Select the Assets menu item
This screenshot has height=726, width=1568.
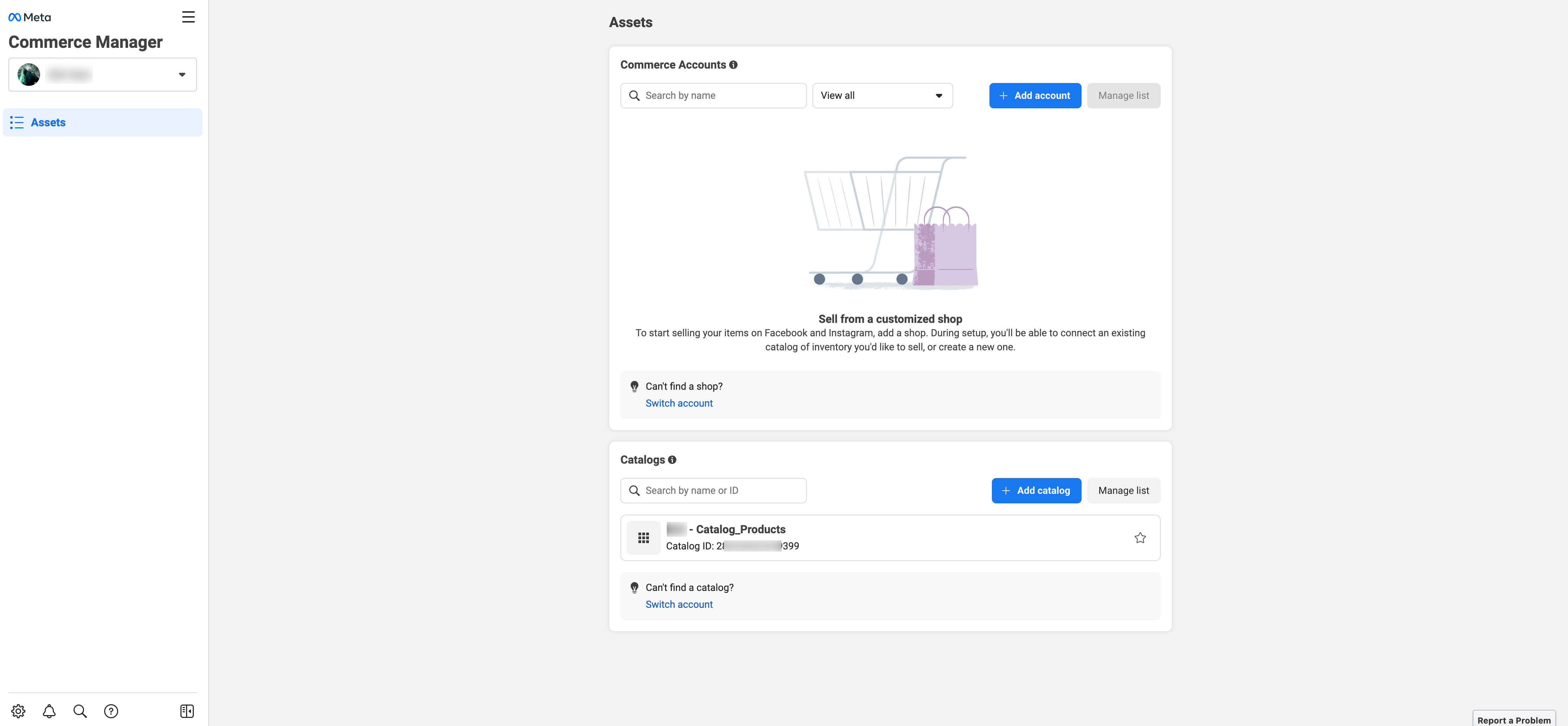point(102,122)
